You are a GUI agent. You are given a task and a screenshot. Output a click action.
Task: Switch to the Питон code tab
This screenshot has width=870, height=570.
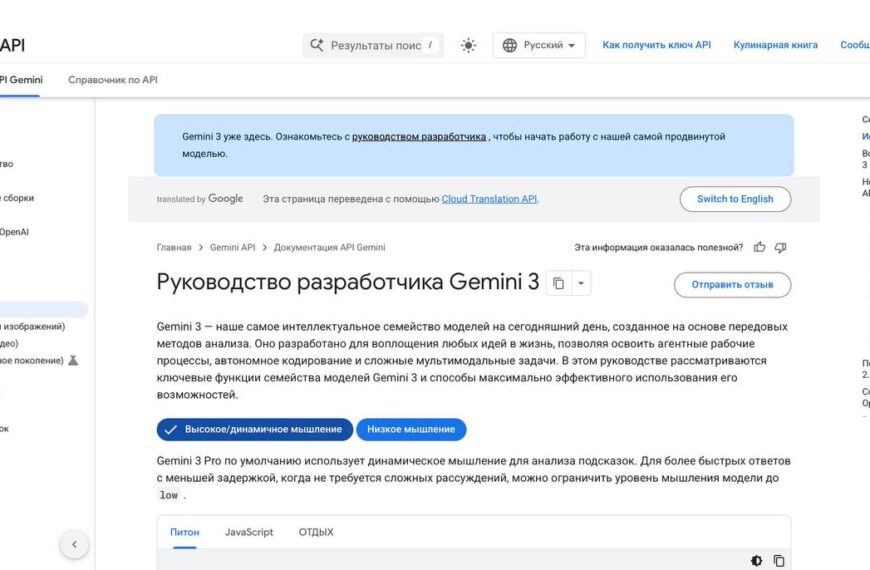185,532
